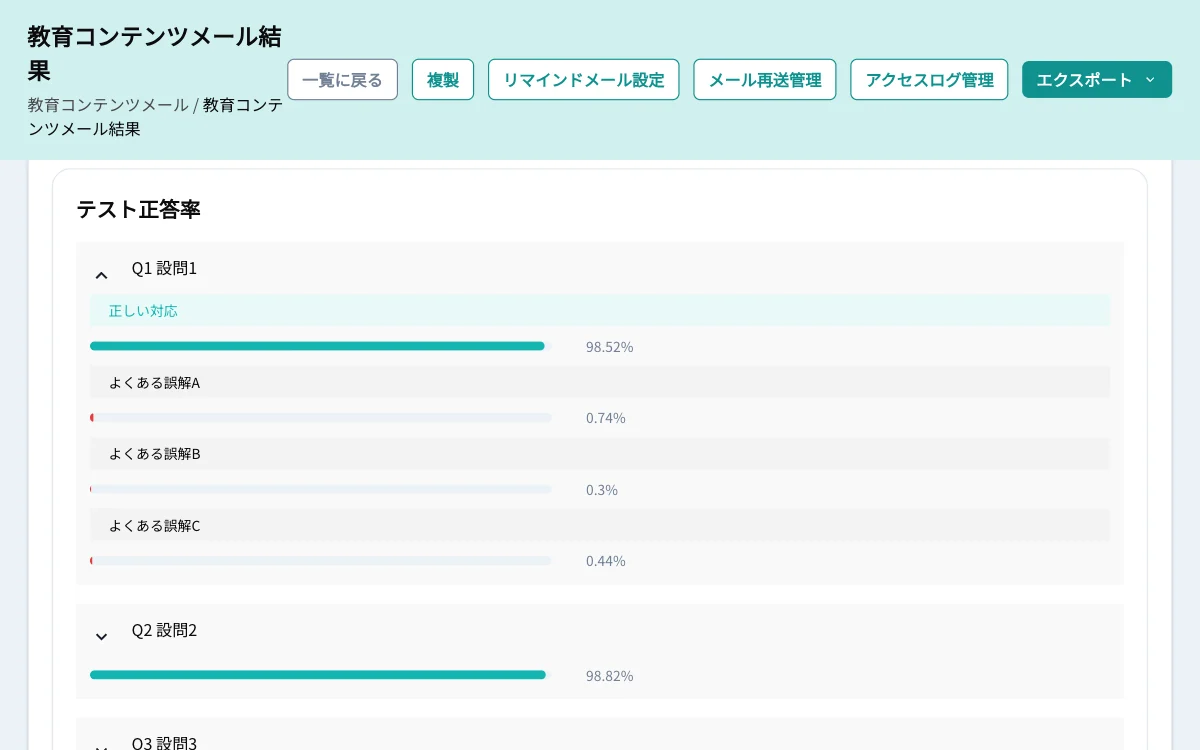Open アクセスログ管理
Image resolution: width=1200 pixels, height=750 pixels.
coord(929,80)
